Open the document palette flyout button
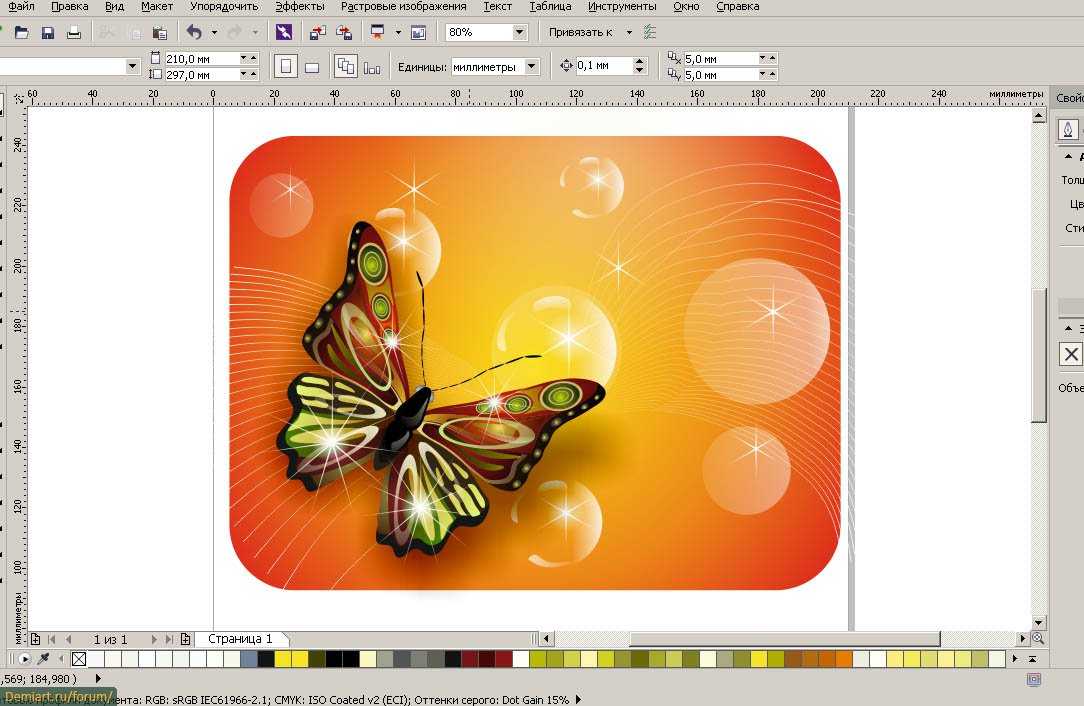This screenshot has width=1084, height=706. click(x=24, y=658)
